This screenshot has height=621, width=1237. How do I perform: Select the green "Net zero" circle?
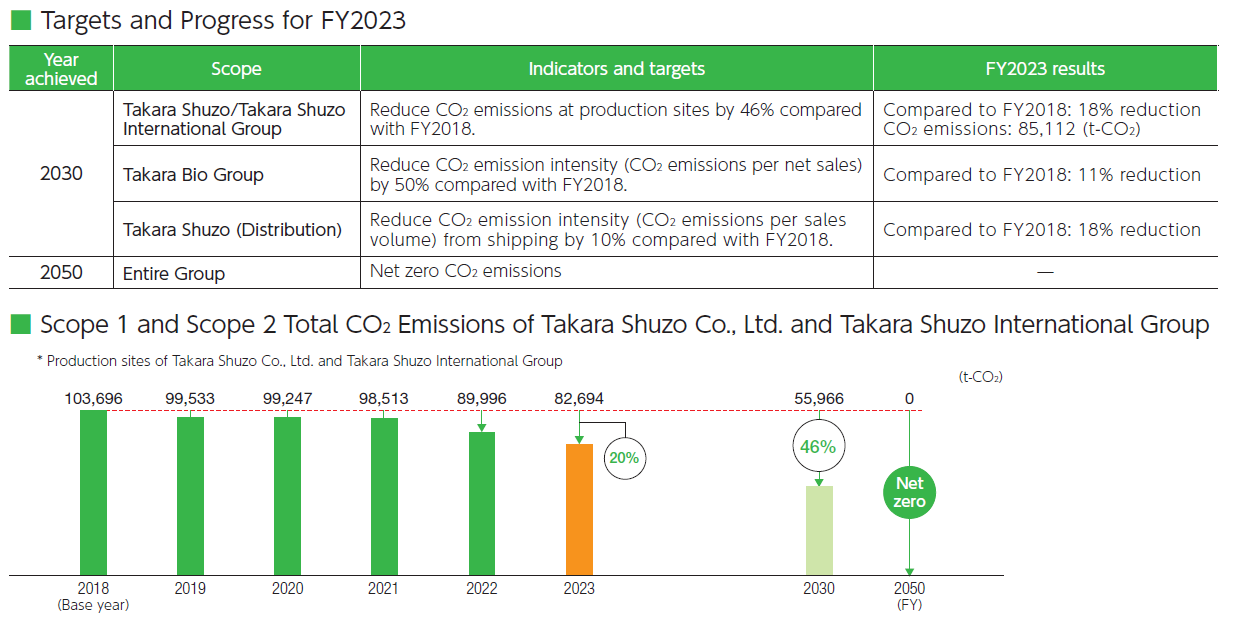point(909,492)
